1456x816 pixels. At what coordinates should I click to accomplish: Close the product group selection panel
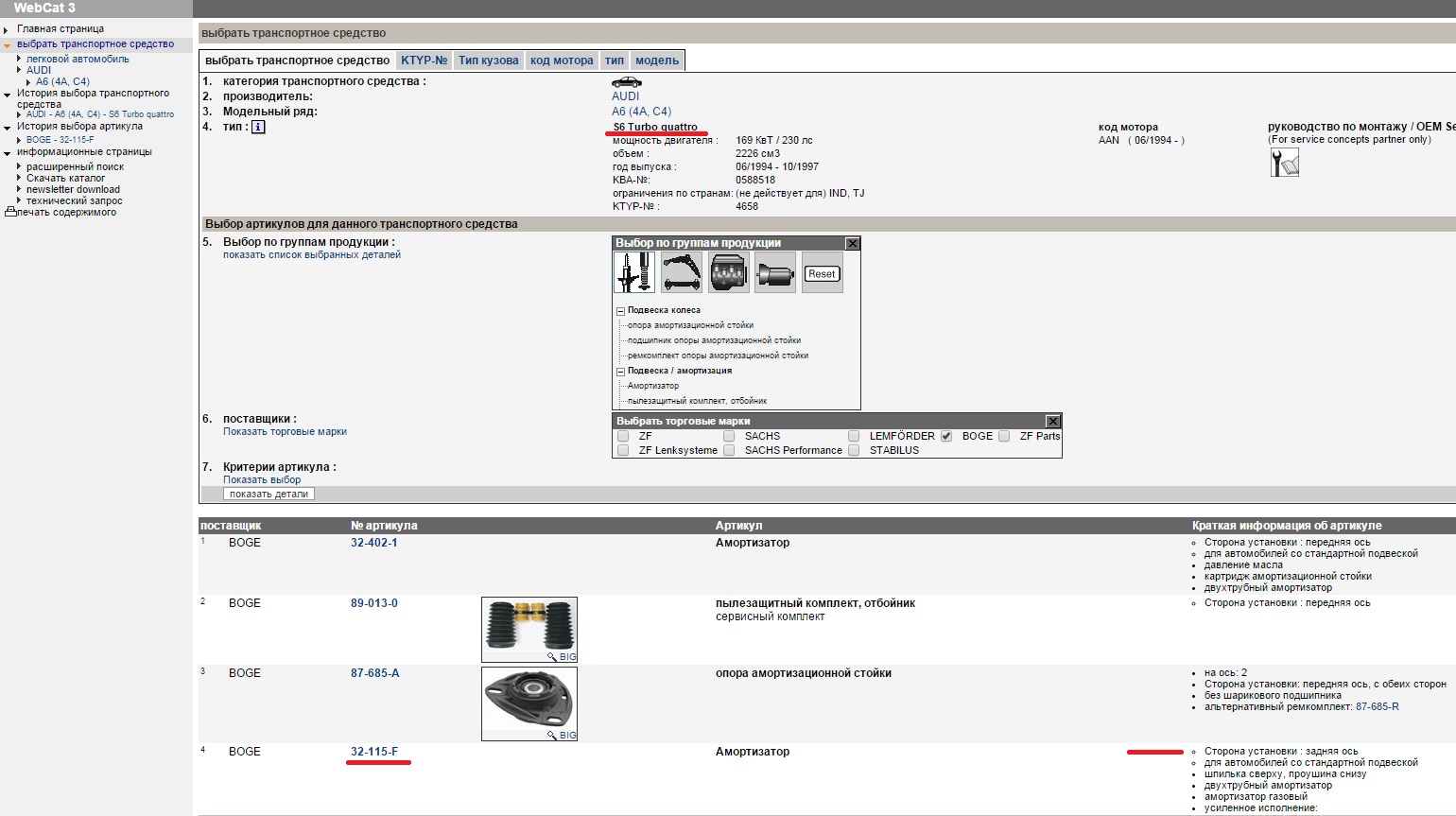point(852,243)
